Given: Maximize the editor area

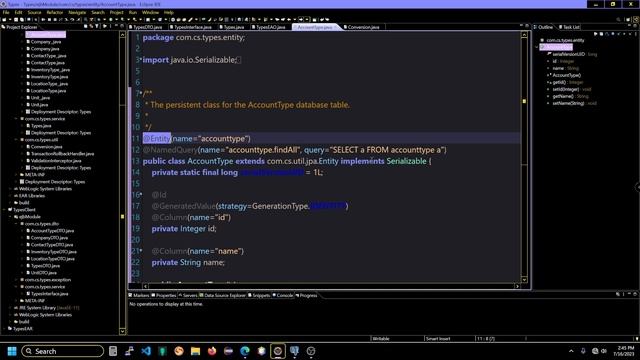Looking at the screenshot, I should (x=527, y=26).
